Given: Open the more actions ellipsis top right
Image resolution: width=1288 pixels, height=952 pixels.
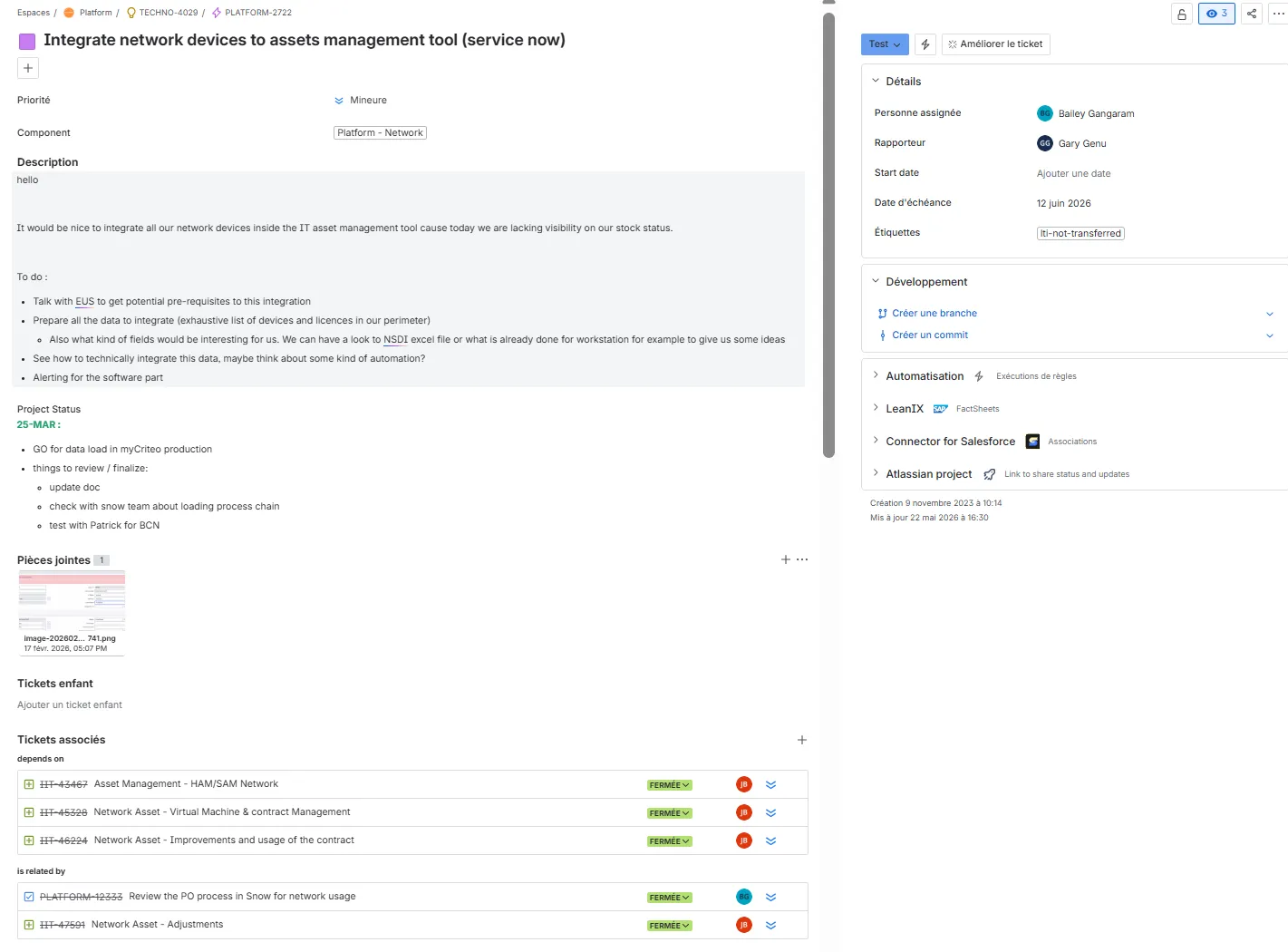Looking at the screenshot, I should click(1278, 14).
